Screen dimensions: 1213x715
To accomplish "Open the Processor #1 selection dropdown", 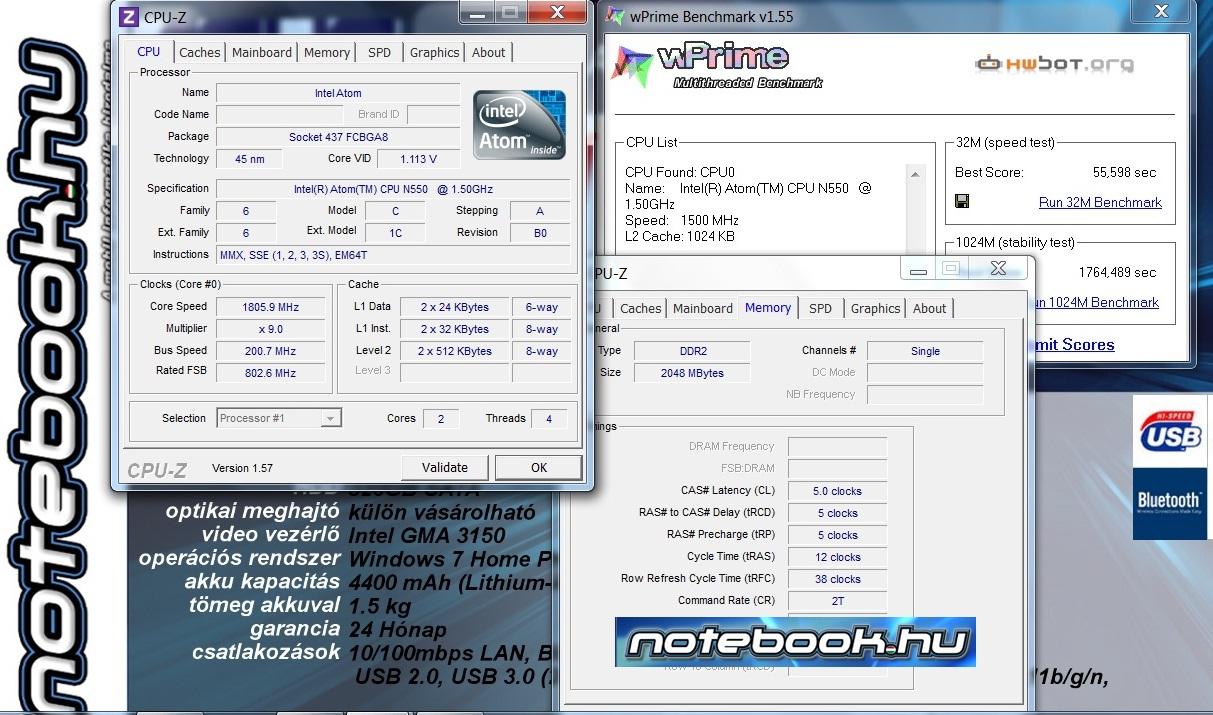I will (x=279, y=418).
